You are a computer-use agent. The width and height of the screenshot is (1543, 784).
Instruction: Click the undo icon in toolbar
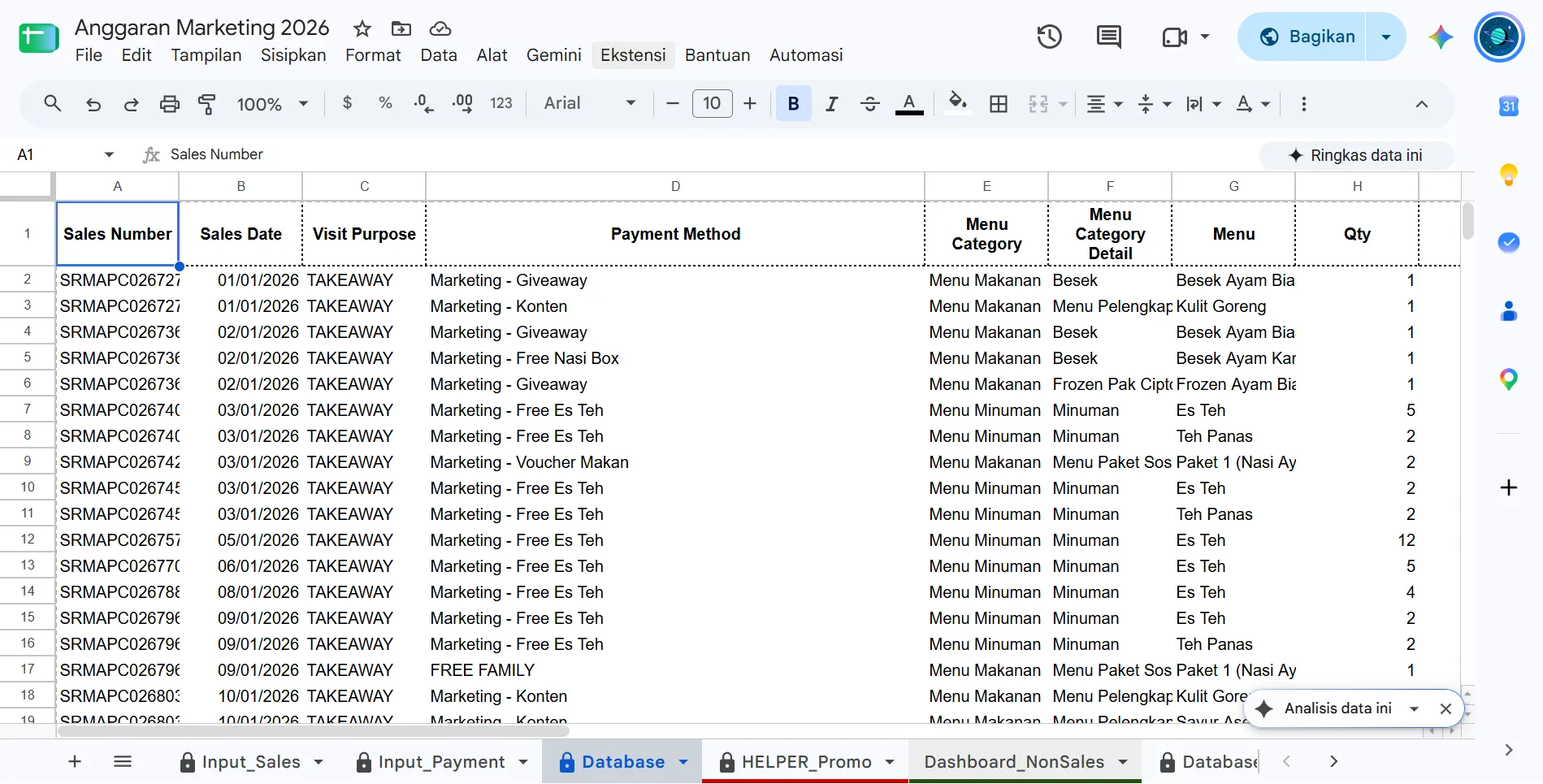(93, 104)
